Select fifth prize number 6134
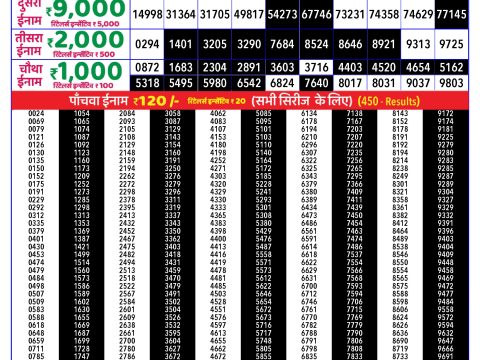Viewport: 480px width, 360px height. click(x=309, y=113)
